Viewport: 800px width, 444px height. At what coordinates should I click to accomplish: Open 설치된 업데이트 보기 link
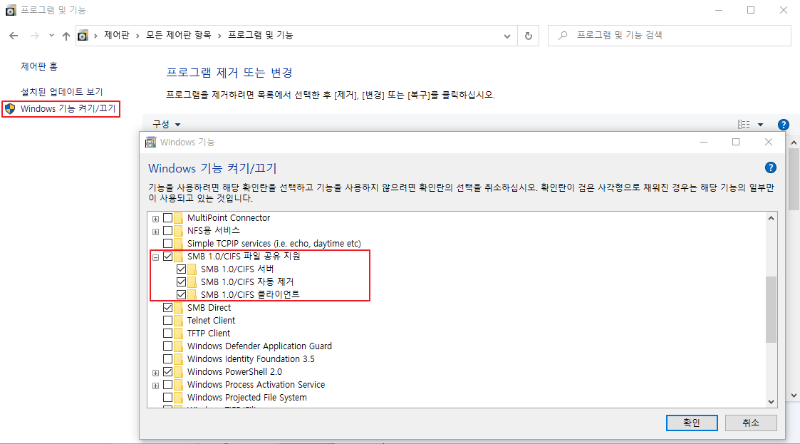point(62,92)
